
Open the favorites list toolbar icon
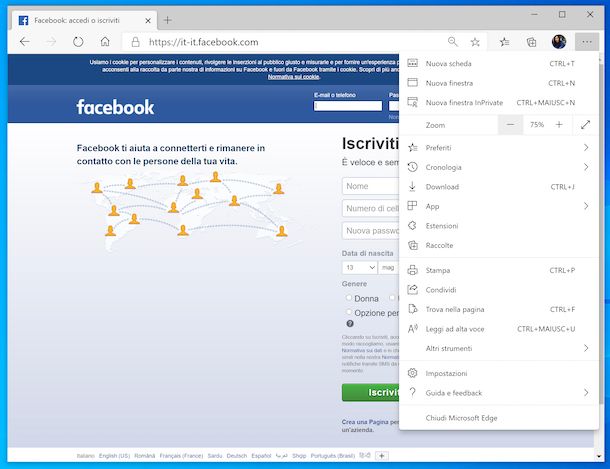coord(505,42)
